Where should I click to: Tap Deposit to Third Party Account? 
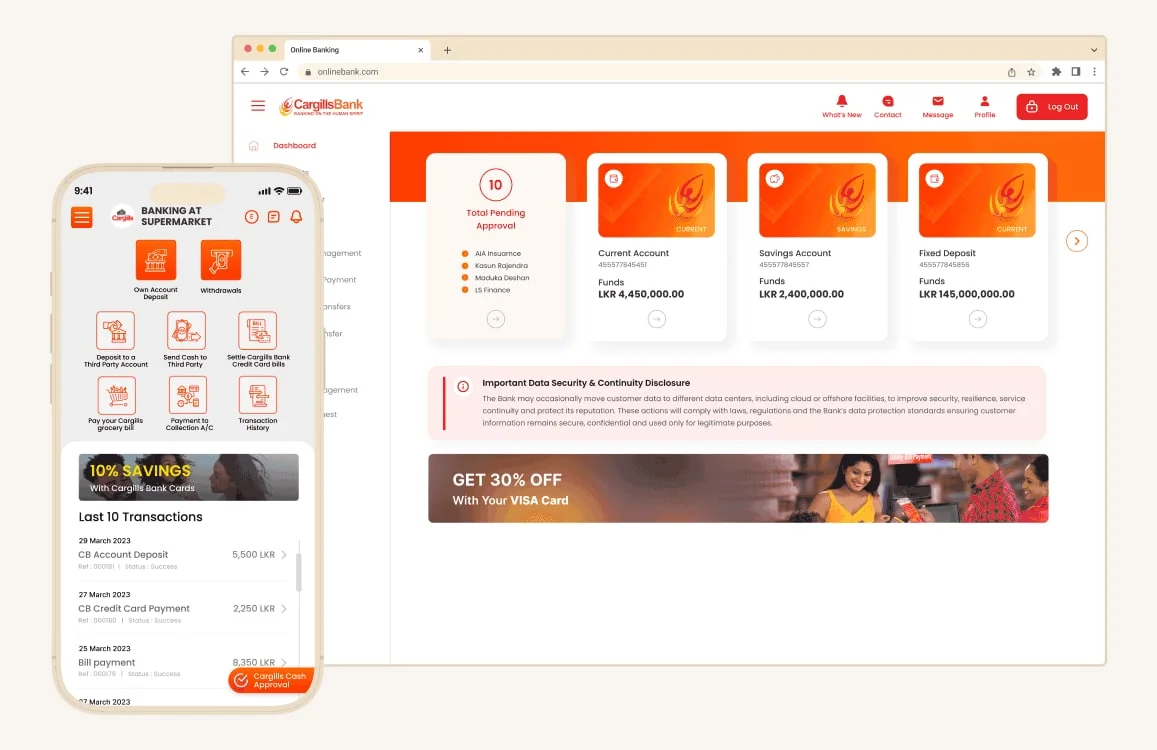coord(115,331)
